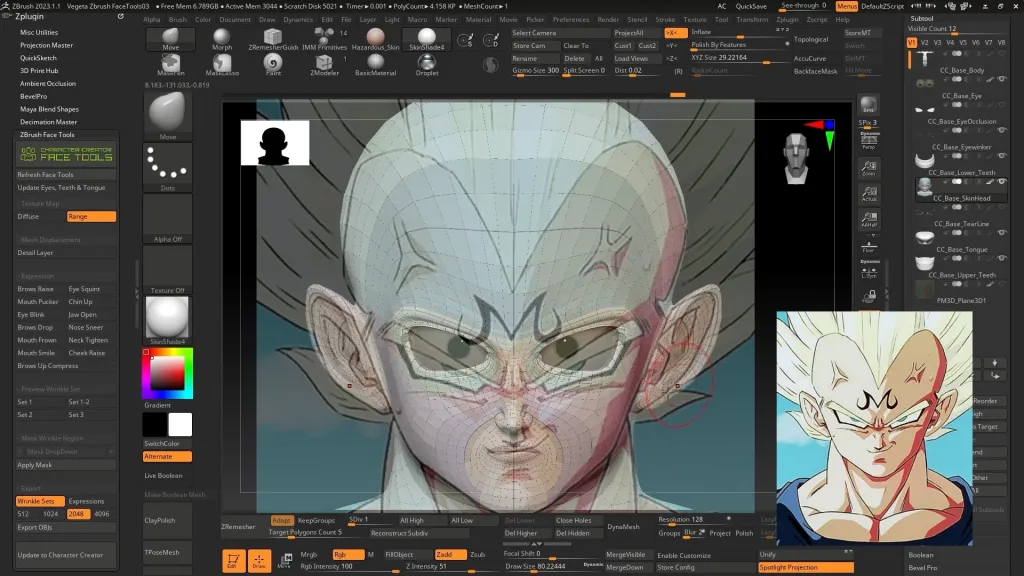Expand Ambient Occlusion section

48,84
